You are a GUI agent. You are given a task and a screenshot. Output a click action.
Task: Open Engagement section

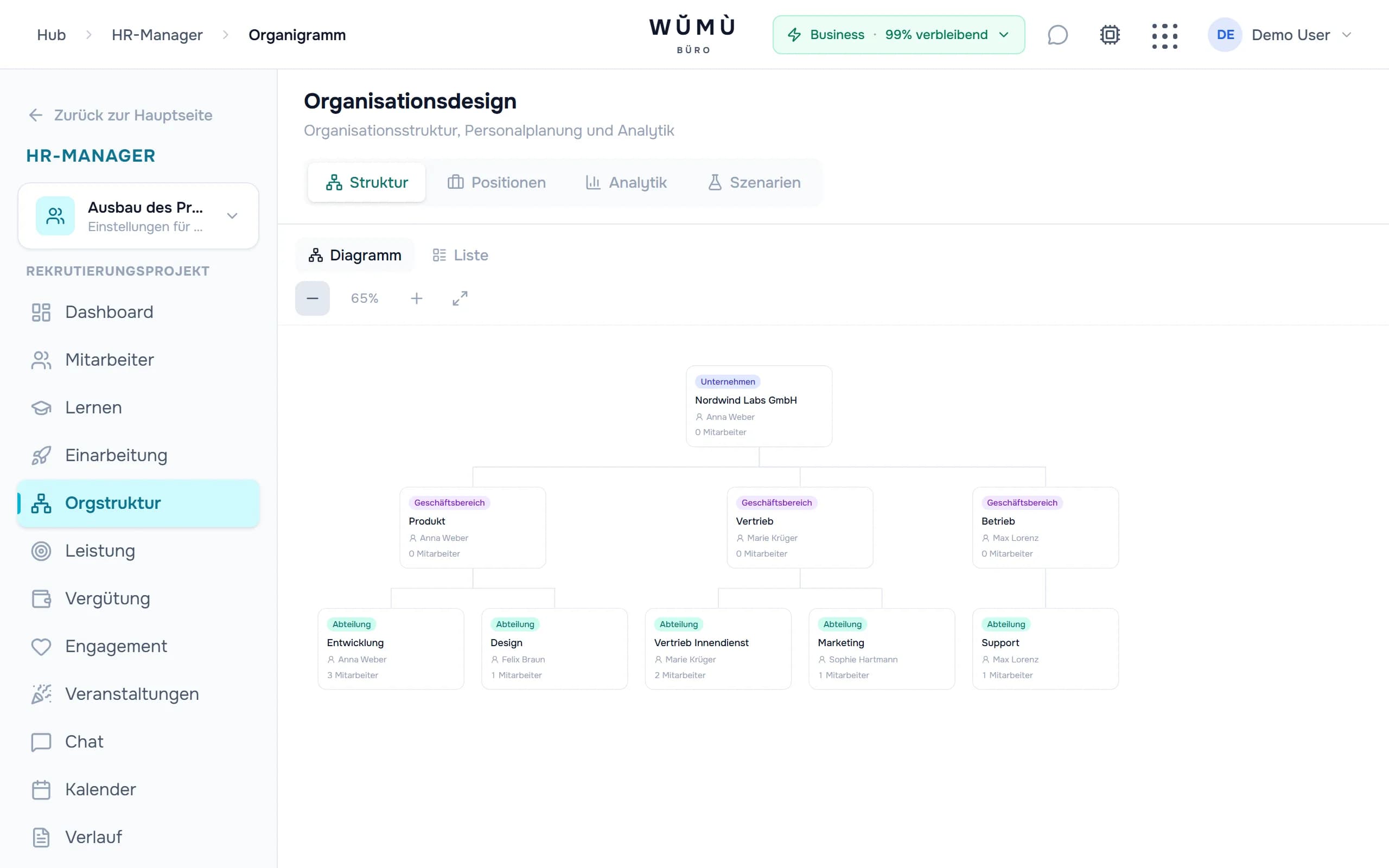coord(138,647)
